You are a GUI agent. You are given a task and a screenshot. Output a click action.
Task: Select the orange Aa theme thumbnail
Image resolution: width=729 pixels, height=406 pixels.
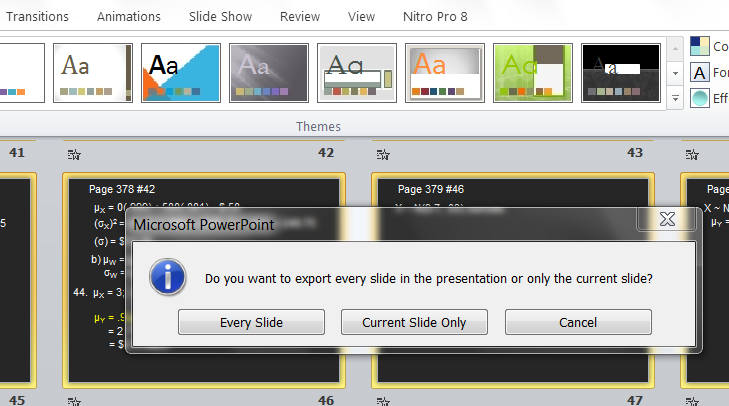pyautogui.click(x=445, y=73)
